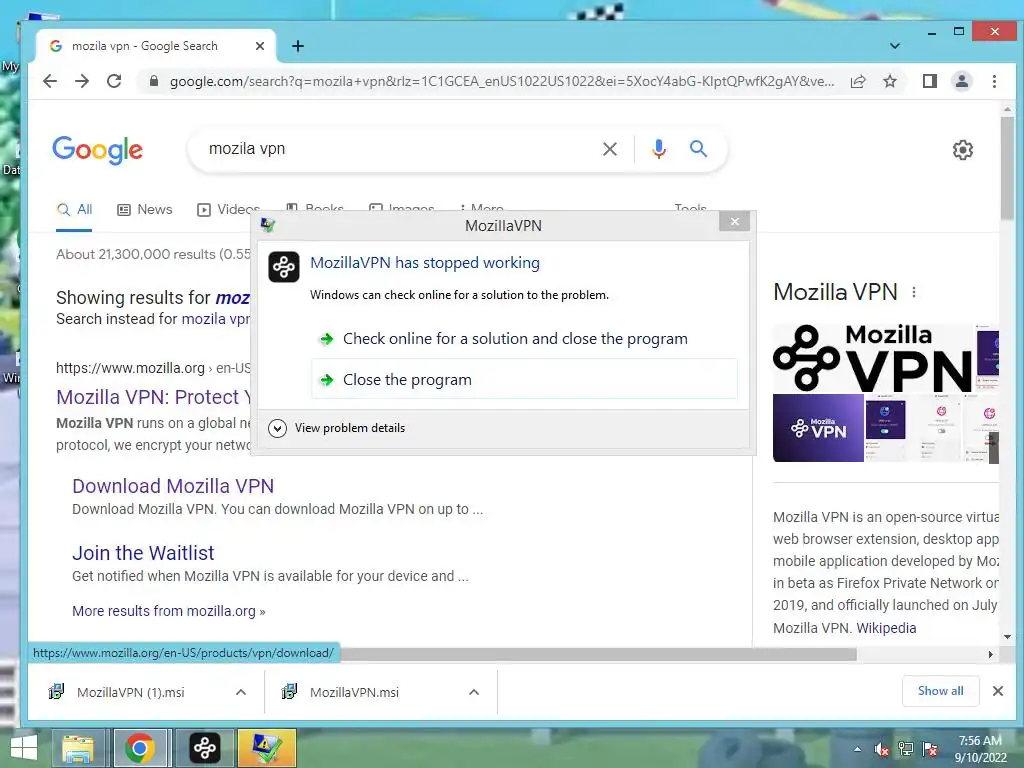Open Google quick settings gear
The height and width of the screenshot is (768, 1024).
coord(963,150)
